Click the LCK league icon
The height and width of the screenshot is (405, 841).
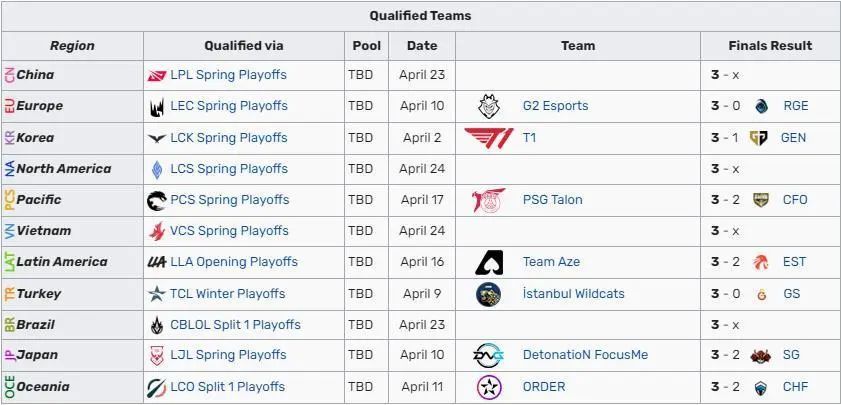(157, 138)
